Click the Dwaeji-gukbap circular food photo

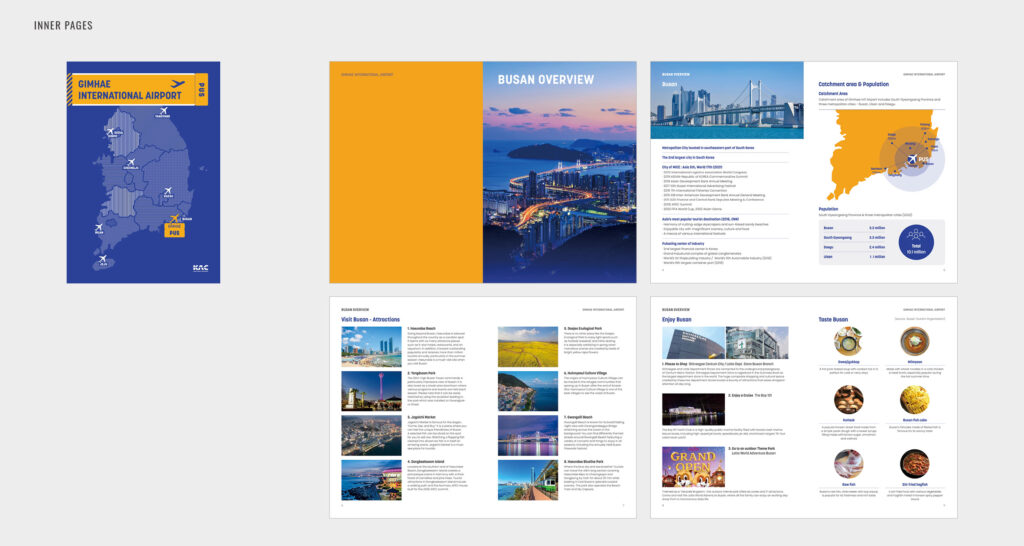tap(847, 341)
